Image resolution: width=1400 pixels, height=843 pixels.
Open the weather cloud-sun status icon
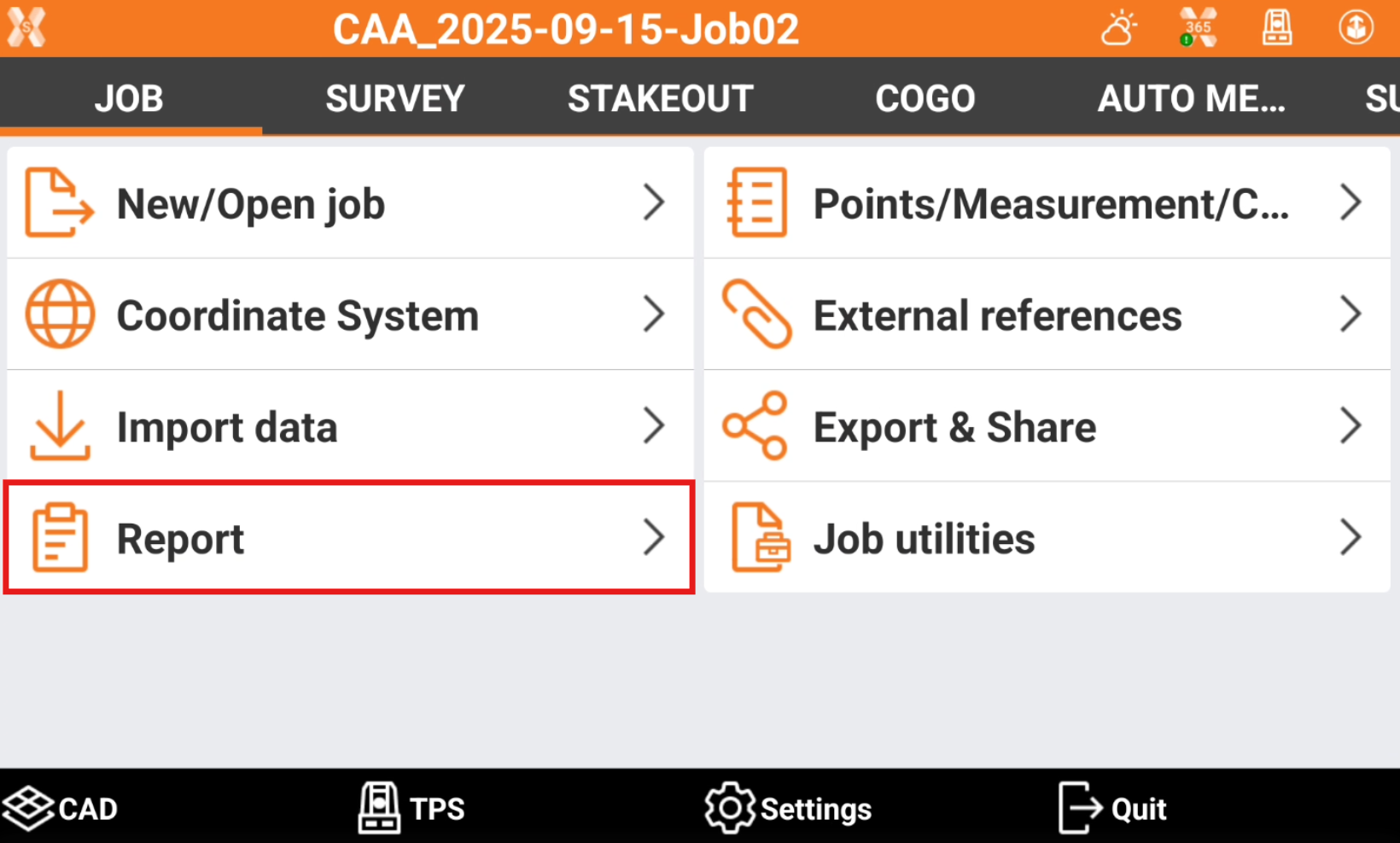tap(1119, 28)
